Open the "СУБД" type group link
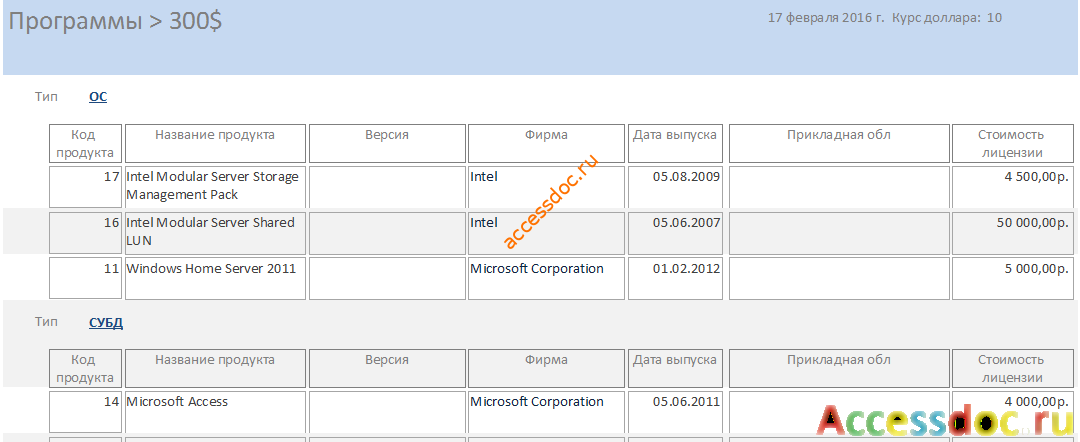The width and height of the screenshot is (1080, 442). pos(106,323)
